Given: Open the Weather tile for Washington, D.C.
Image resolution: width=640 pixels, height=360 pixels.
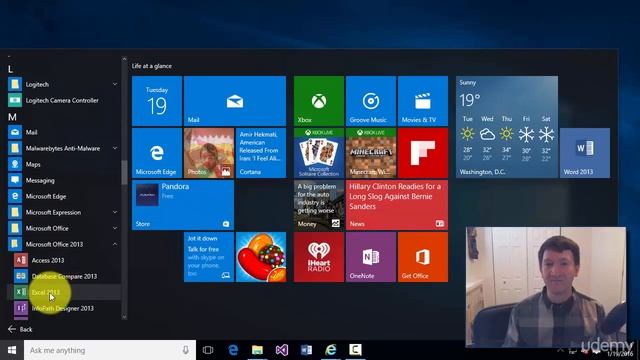Looking at the screenshot, I should click(507, 127).
